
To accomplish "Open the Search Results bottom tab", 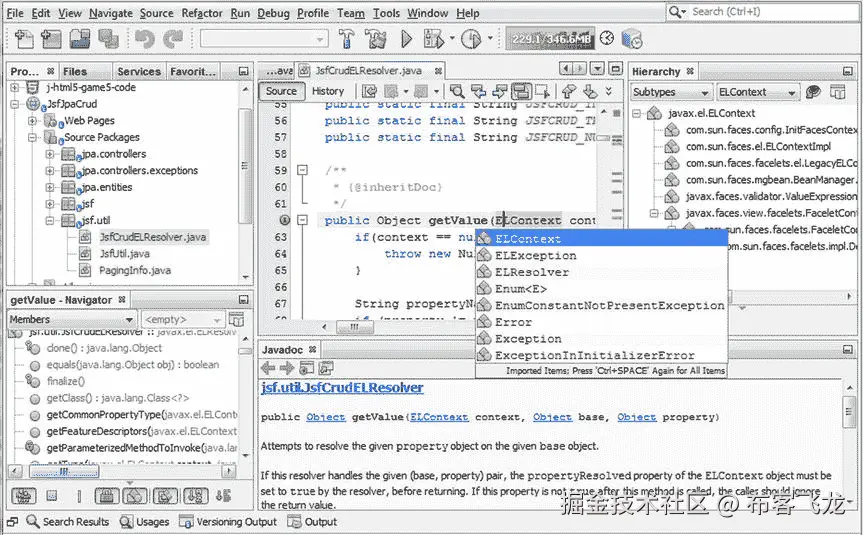I will click(68, 522).
